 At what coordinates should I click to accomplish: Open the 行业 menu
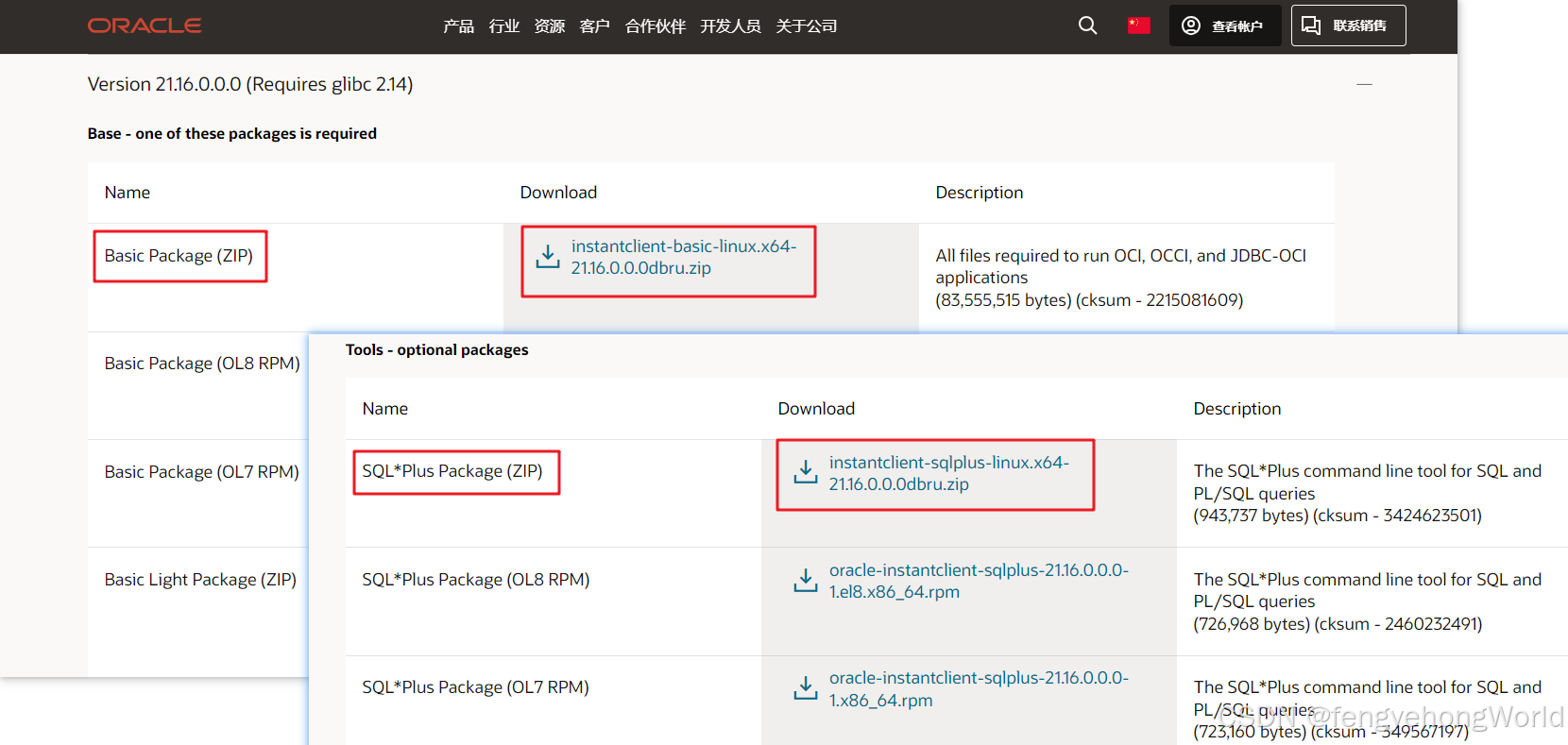click(504, 26)
